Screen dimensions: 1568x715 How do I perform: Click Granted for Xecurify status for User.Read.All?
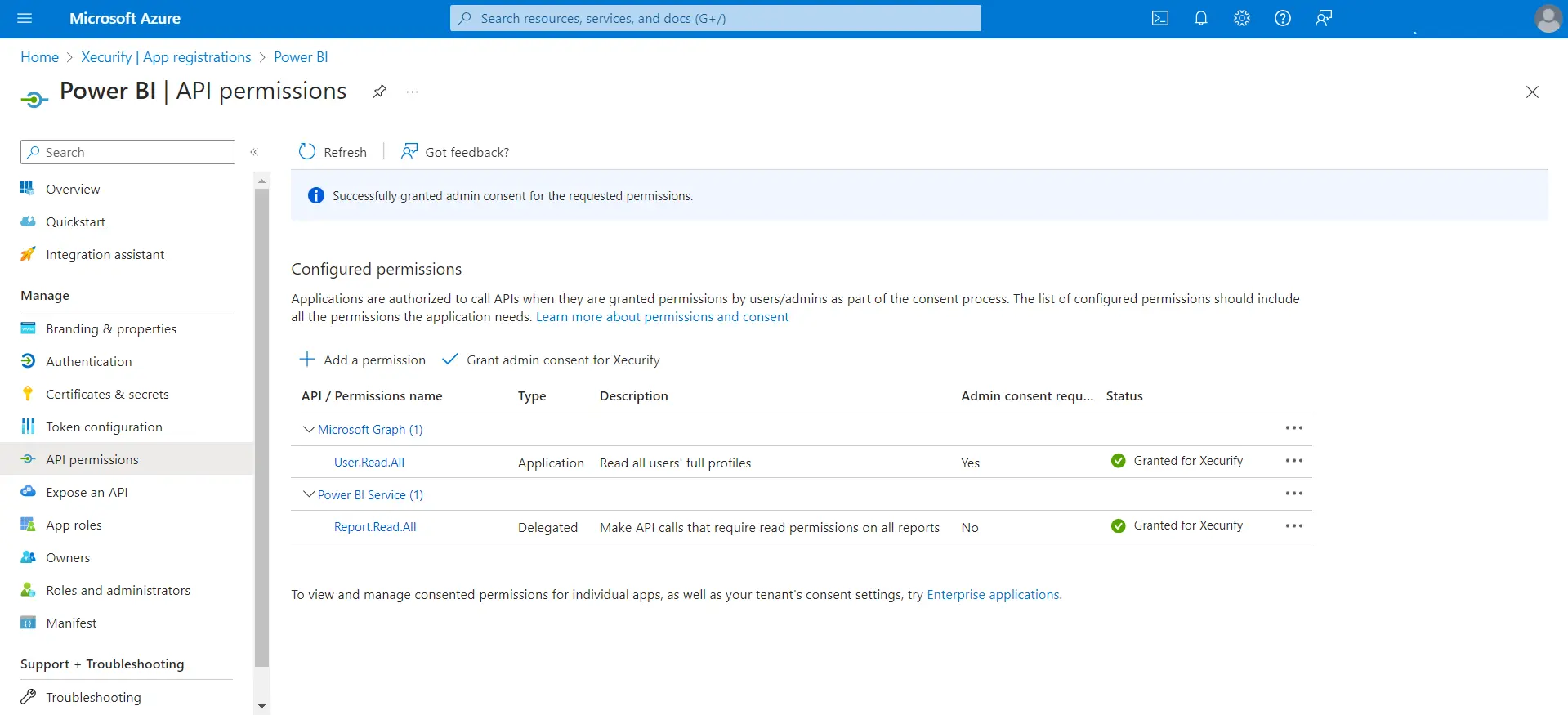pos(1177,461)
